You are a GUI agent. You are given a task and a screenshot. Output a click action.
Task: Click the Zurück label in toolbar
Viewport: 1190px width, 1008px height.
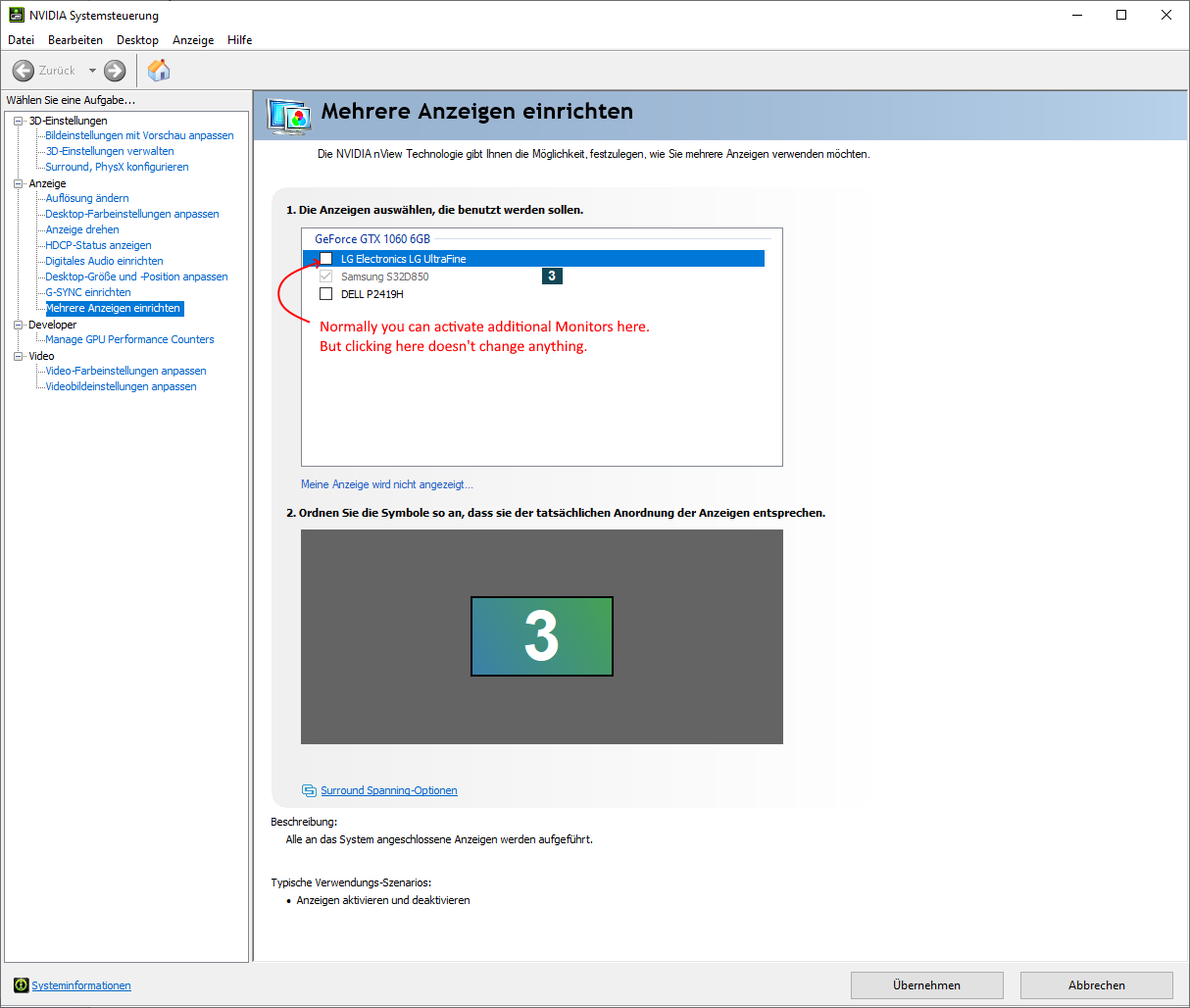(x=57, y=71)
